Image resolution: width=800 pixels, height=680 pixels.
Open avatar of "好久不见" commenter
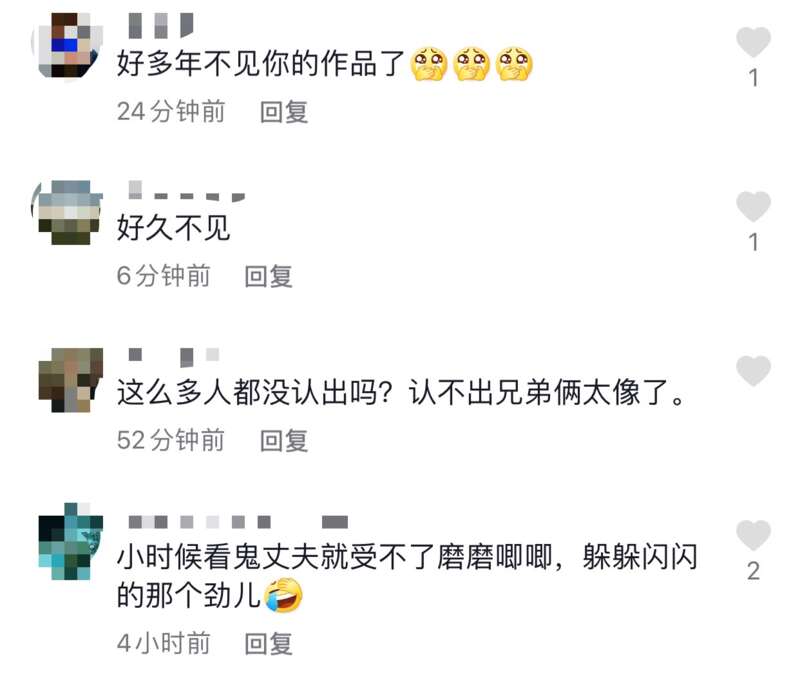click(71, 212)
